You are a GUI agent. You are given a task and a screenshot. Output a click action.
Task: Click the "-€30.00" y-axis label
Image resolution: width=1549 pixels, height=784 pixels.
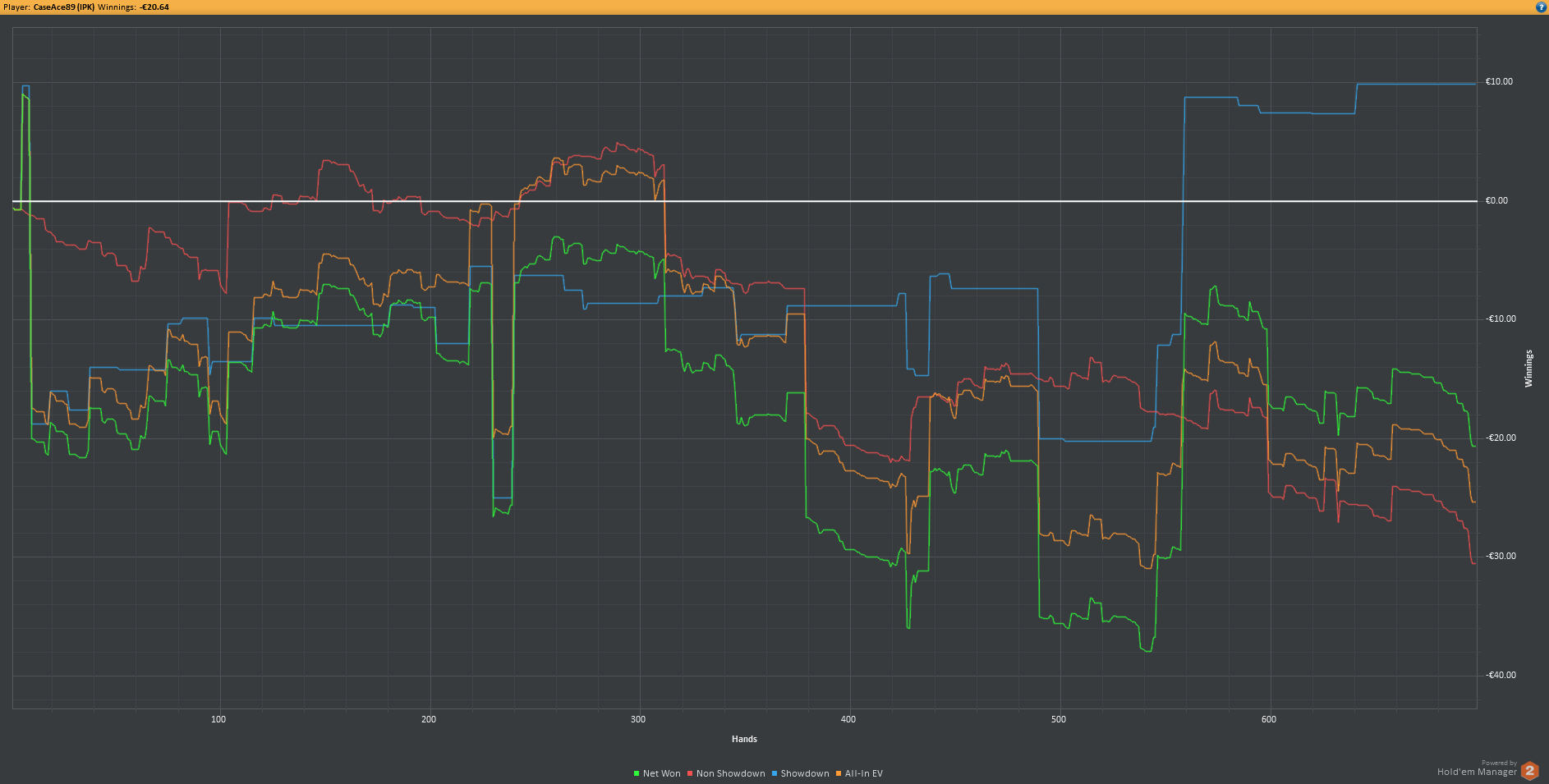click(1501, 557)
